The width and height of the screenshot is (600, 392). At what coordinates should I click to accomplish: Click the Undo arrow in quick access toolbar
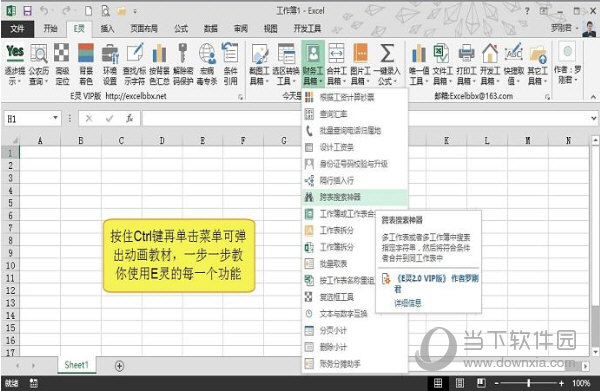coord(44,11)
